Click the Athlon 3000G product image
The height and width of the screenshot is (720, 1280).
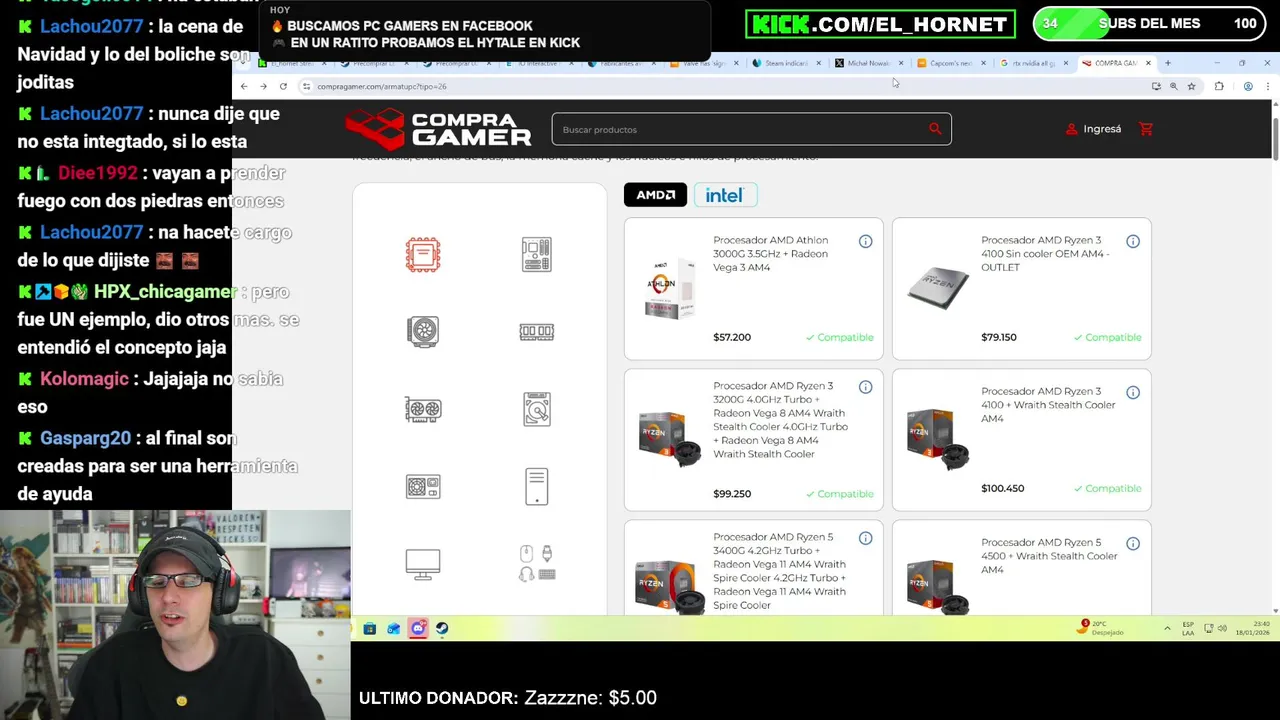click(x=669, y=289)
